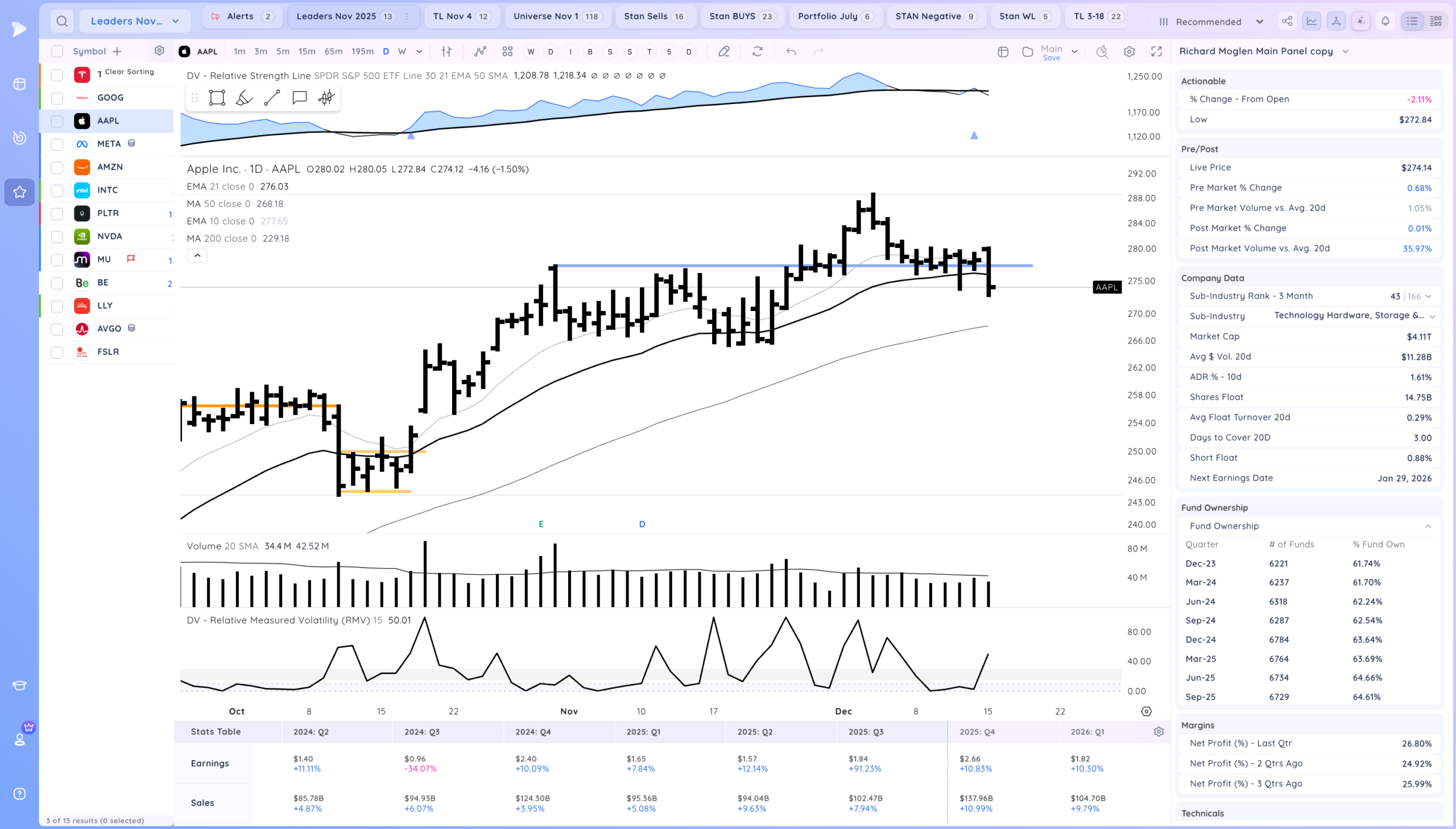Open the notifications bell icon

[x=1385, y=22]
